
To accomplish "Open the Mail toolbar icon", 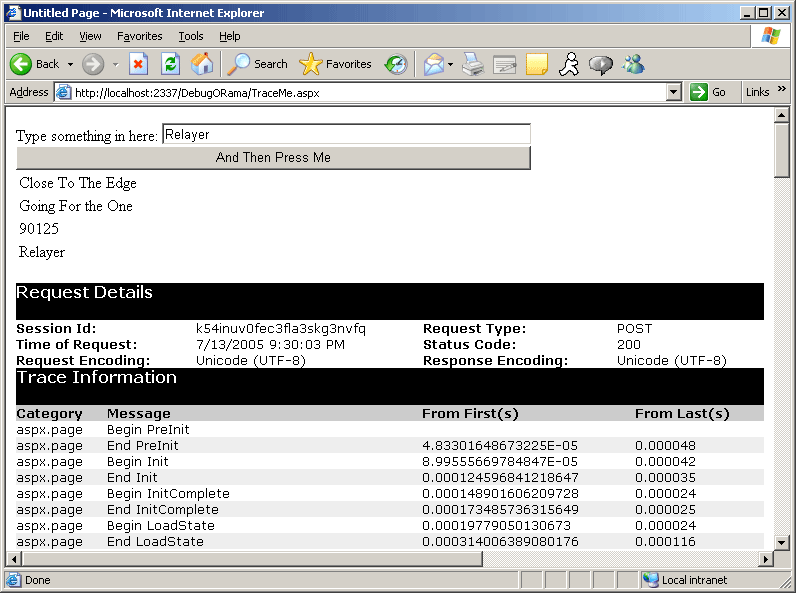I will point(433,64).
